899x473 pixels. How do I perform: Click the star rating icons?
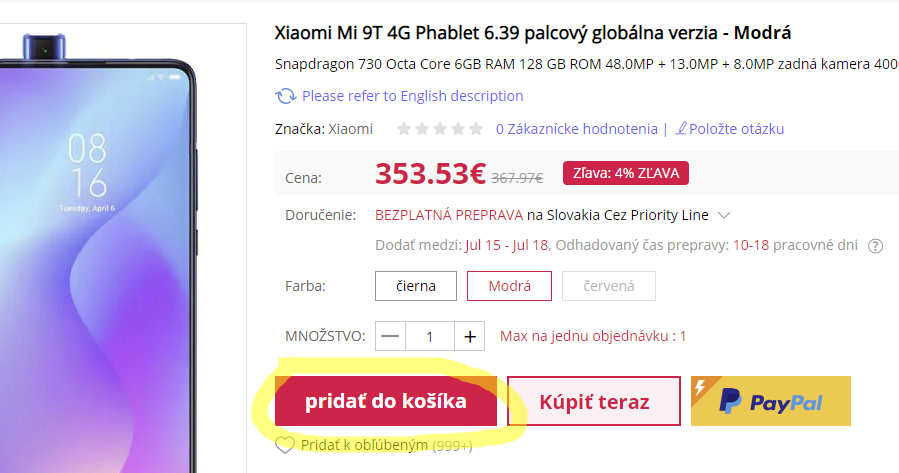439,129
